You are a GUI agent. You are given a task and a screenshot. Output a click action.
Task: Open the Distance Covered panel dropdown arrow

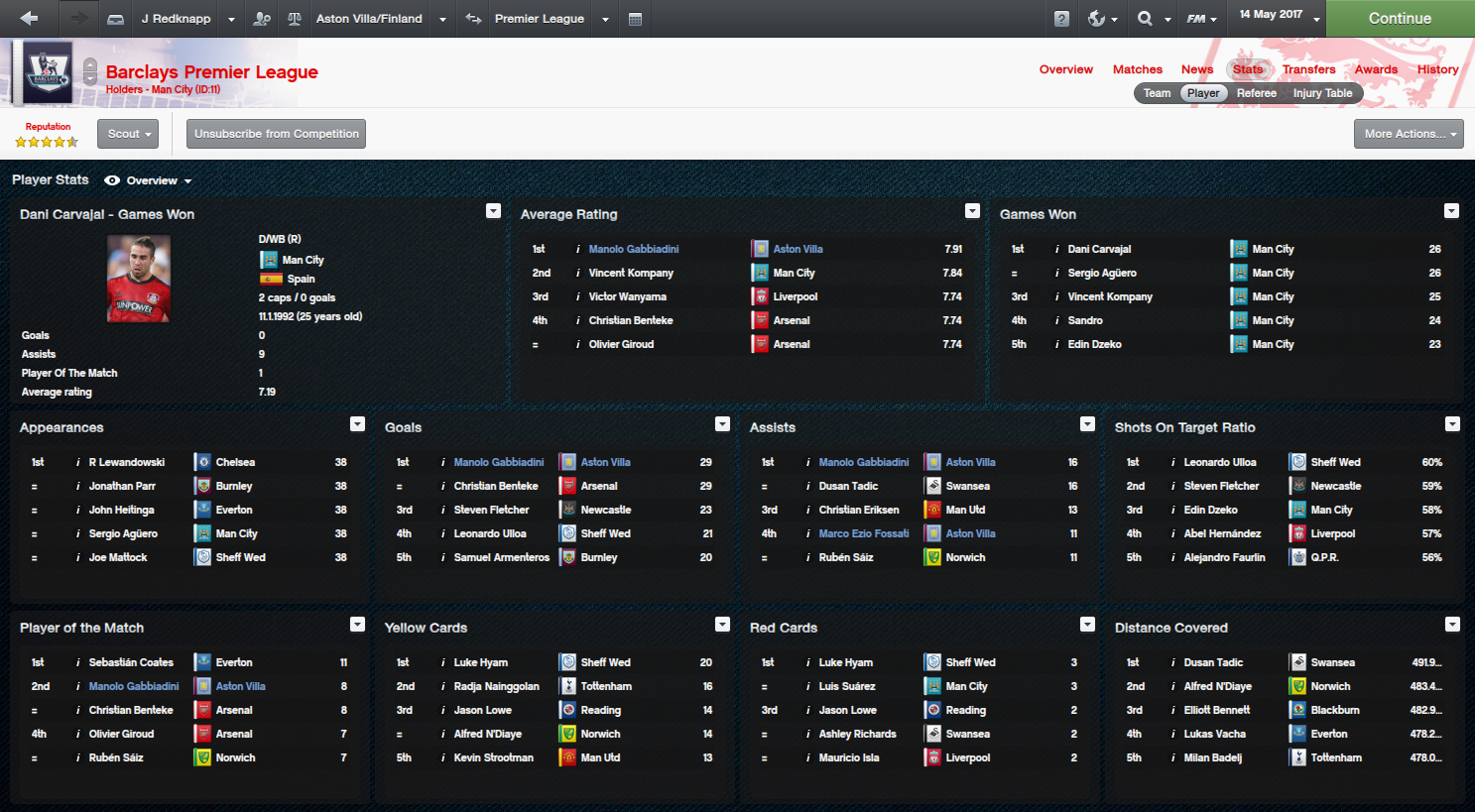tap(1452, 625)
